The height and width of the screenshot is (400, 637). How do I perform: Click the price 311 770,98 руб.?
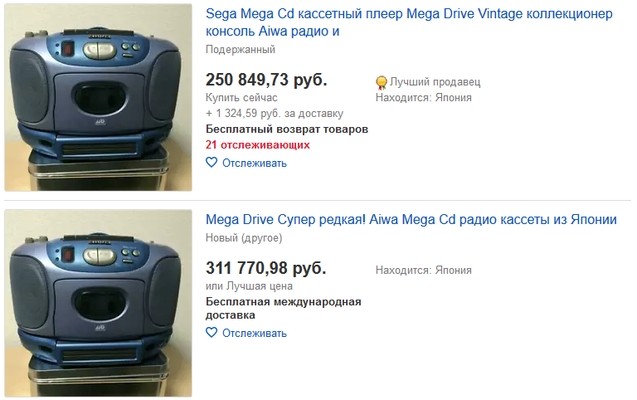pos(266,268)
